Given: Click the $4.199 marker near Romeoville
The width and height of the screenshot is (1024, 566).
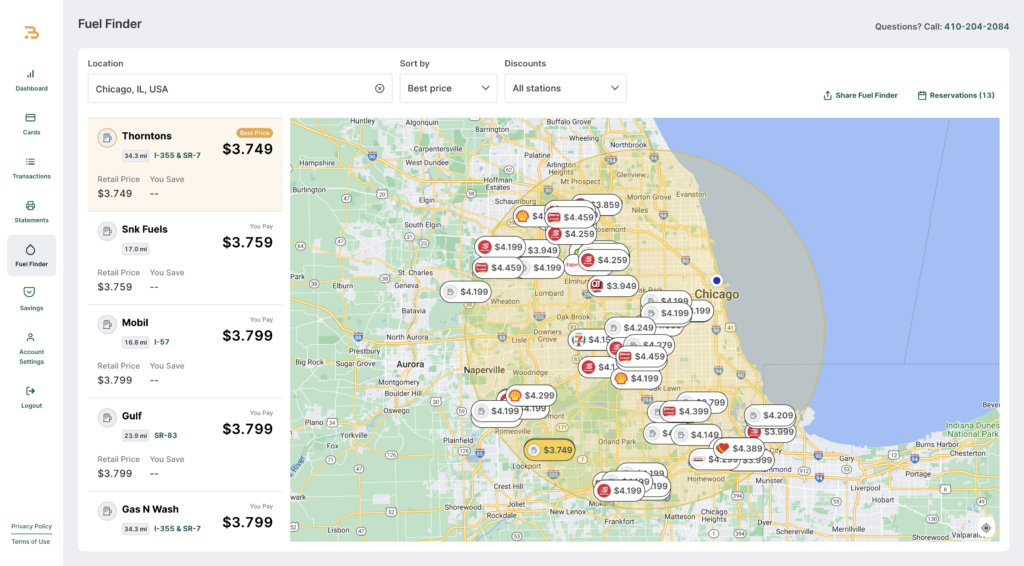Looking at the screenshot, I should [497, 411].
